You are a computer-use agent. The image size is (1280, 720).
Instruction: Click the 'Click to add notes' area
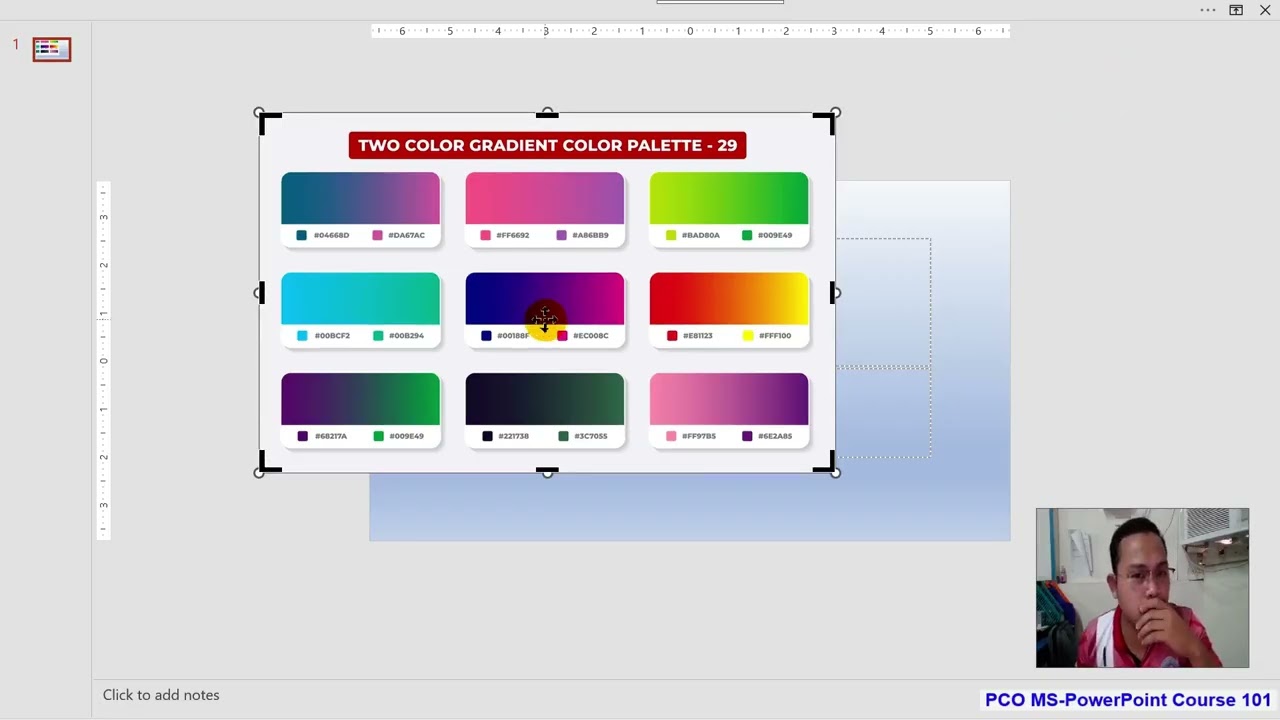pos(161,695)
